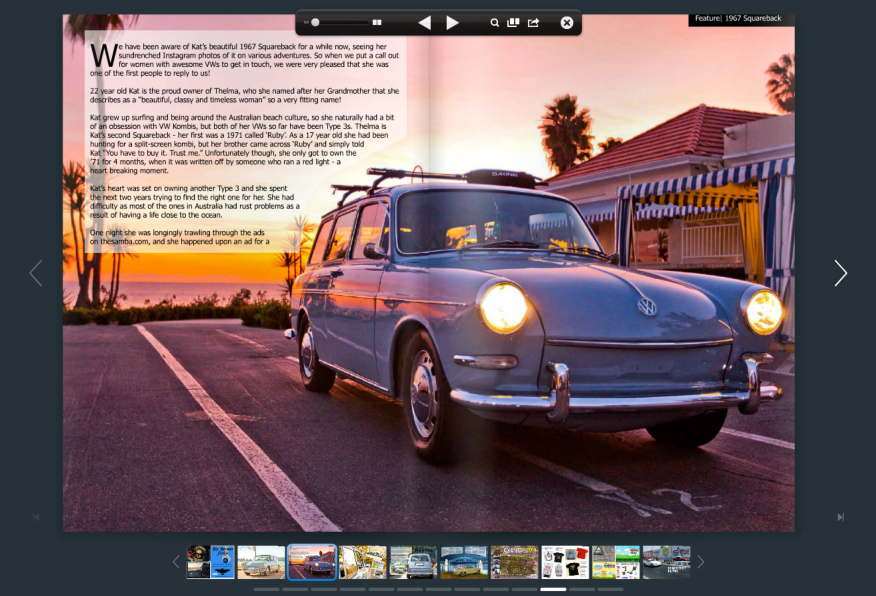Select the highlighted sunset Squareback thumbnail
The width and height of the screenshot is (876, 596).
(x=312, y=562)
